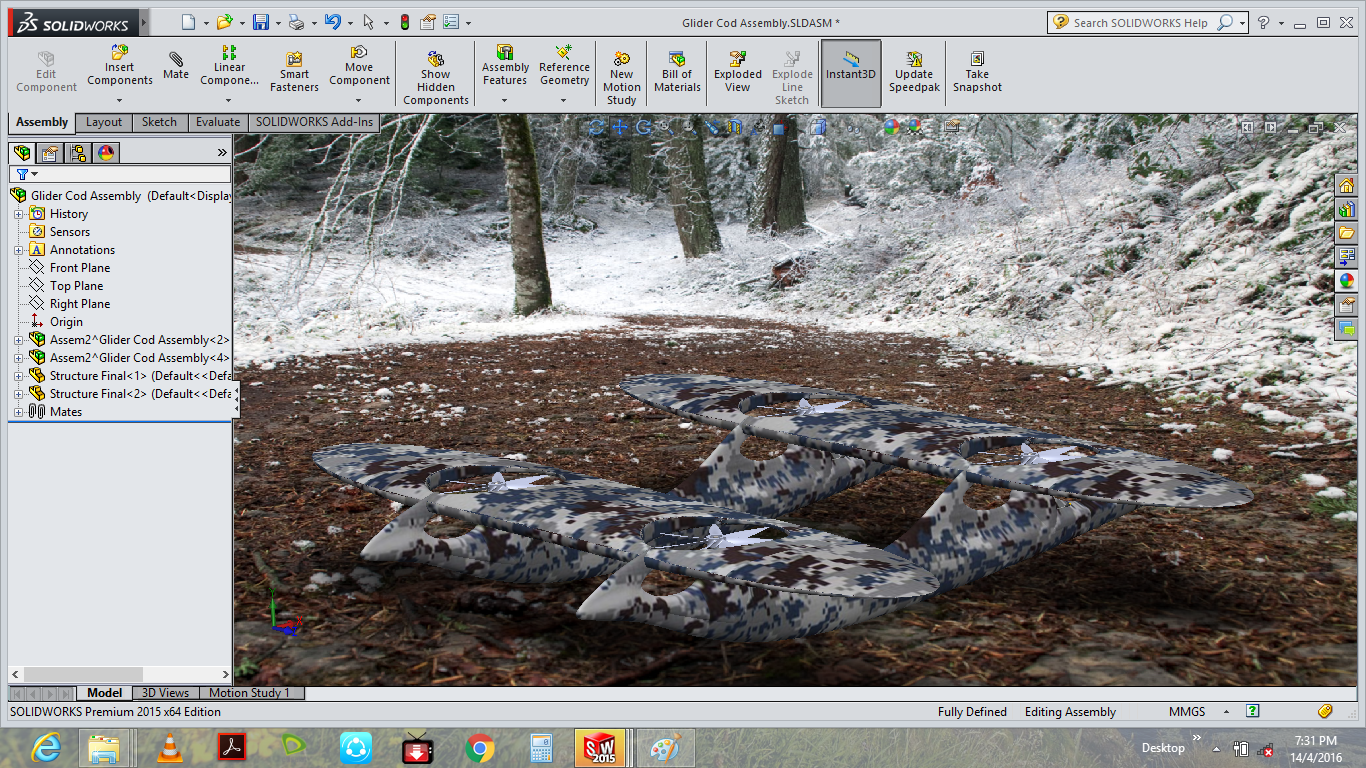Open the ConfigurationManager tab
This screenshot has height=768, width=1366.
(78, 153)
